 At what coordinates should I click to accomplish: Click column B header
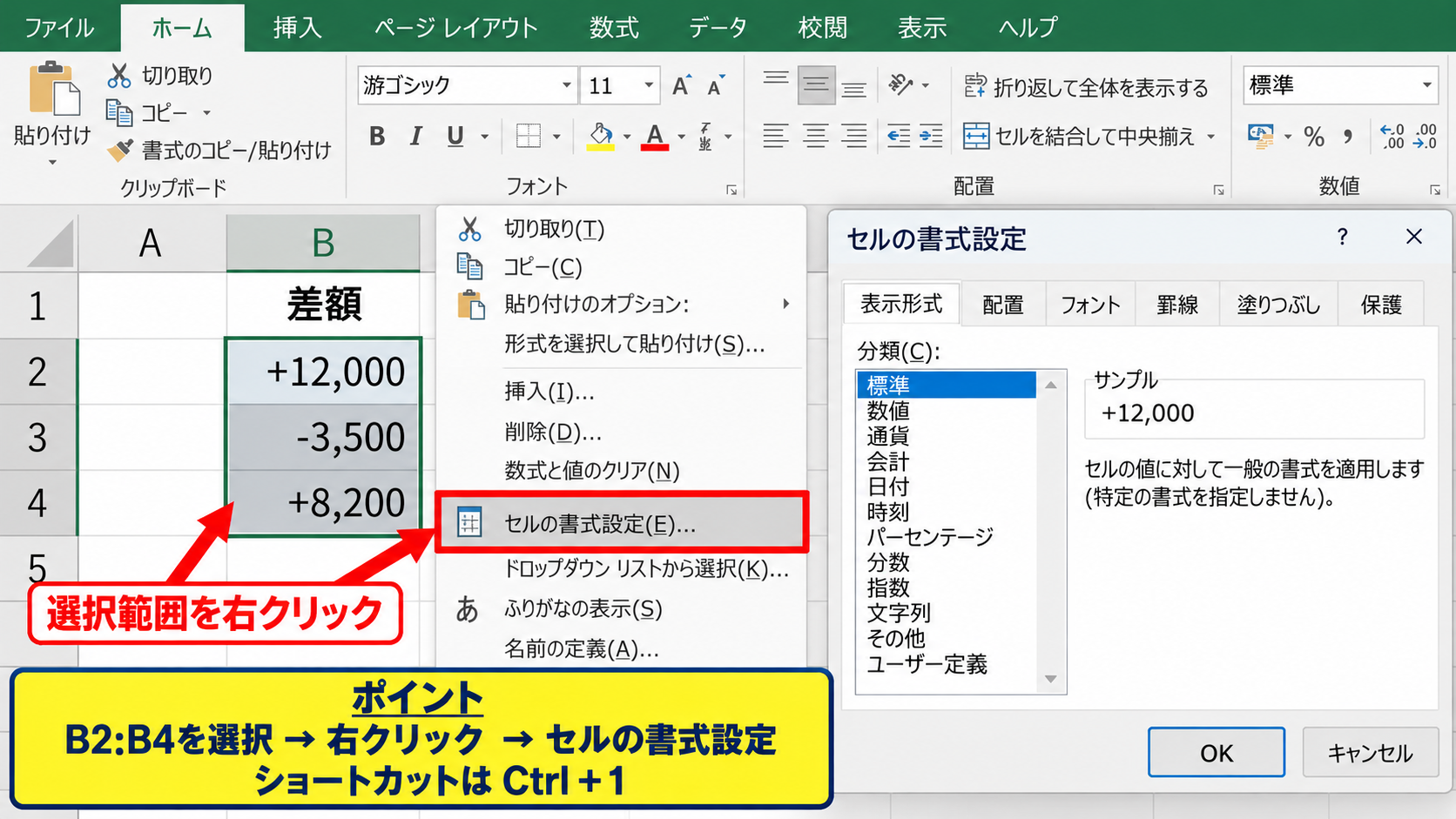[323, 243]
